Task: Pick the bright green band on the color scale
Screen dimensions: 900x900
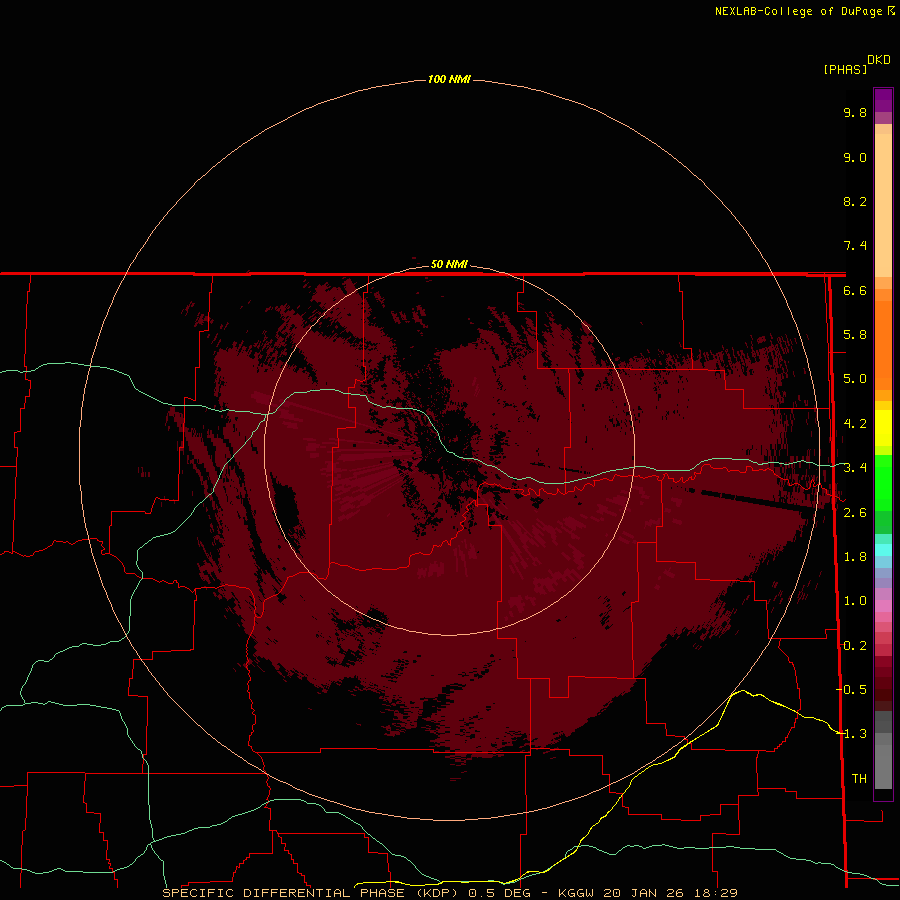Action: pyautogui.click(x=883, y=482)
